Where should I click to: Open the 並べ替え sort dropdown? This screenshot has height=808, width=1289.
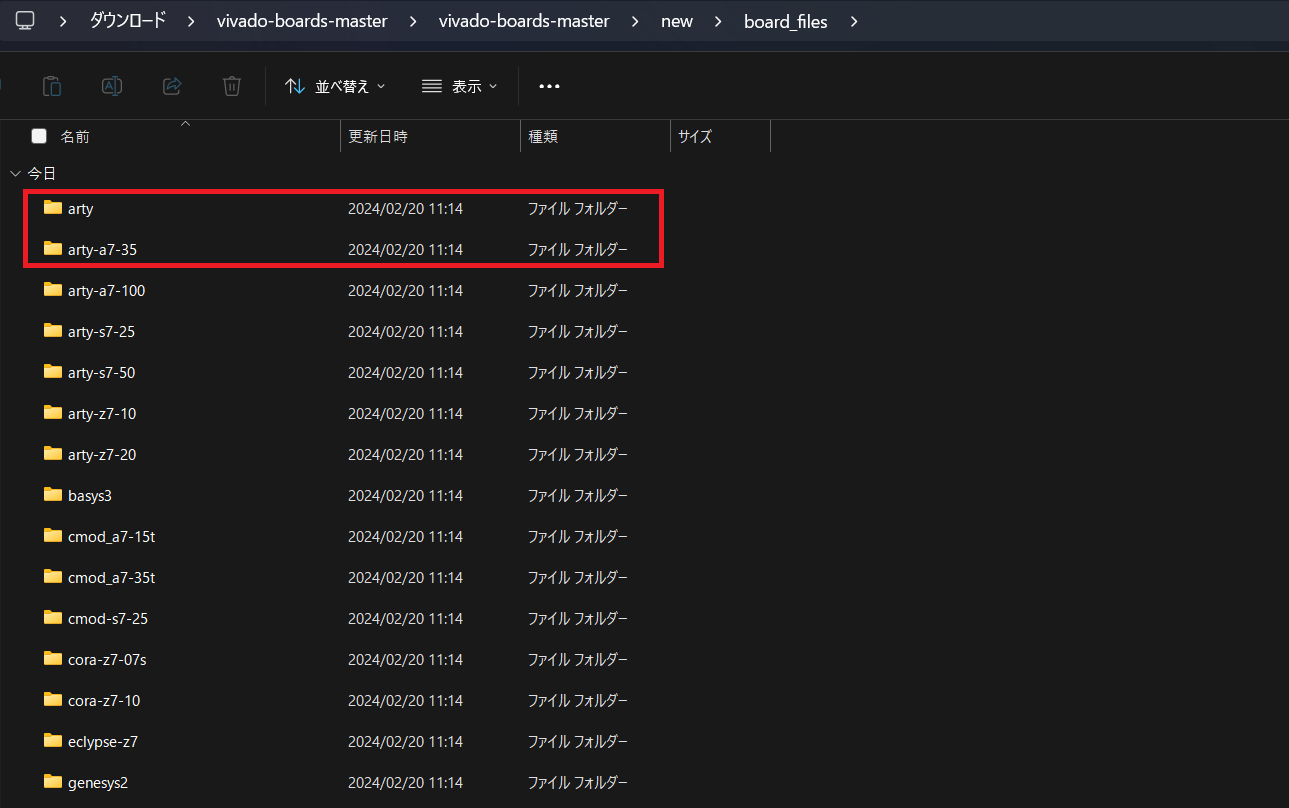335,86
